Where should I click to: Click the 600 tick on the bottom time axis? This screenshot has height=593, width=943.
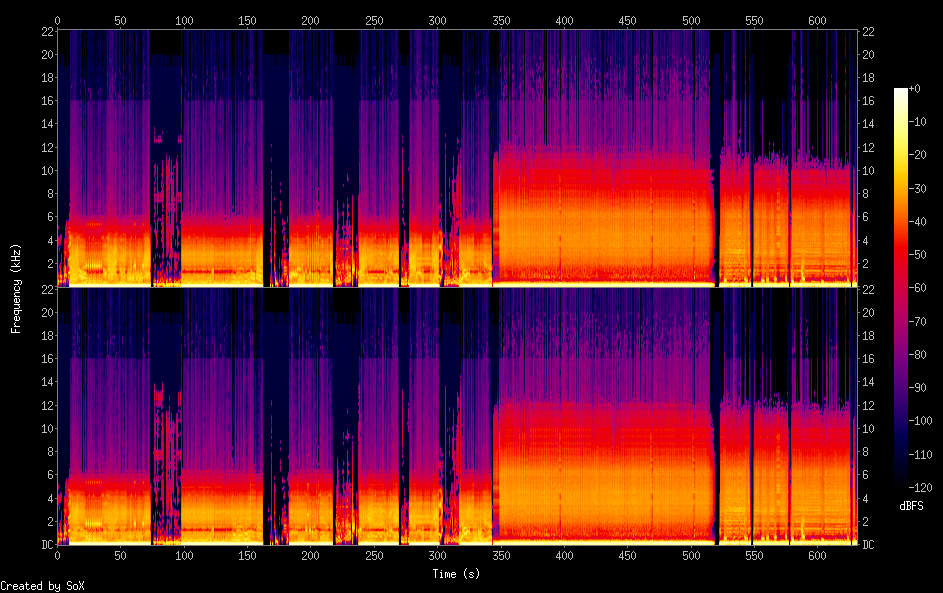tap(817, 555)
